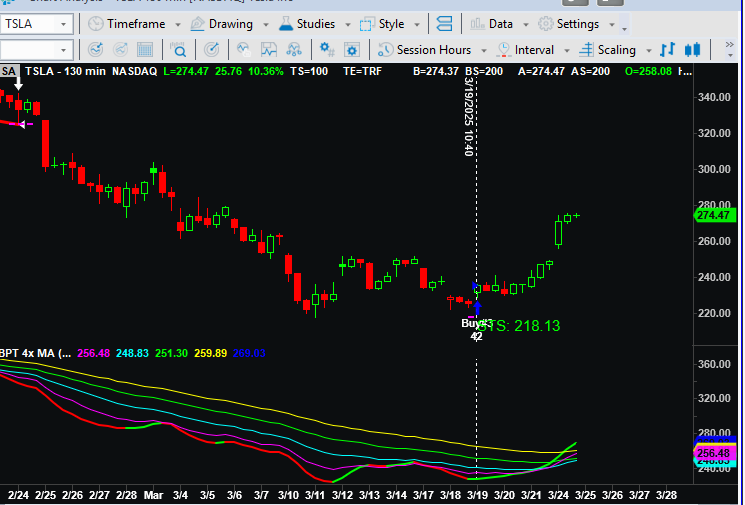Click the Buy signal marker on 3/19
Viewport: 745px width, 505px height.
pos(472,323)
